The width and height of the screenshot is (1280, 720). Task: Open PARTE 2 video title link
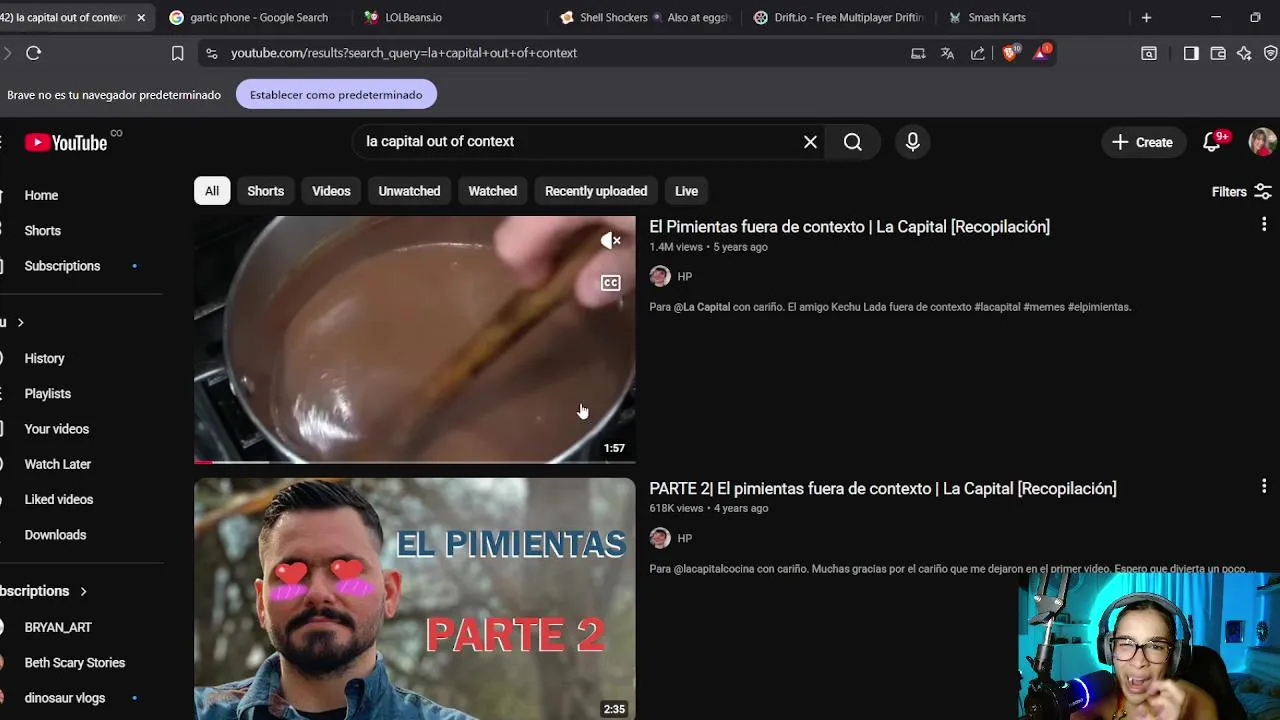point(883,489)
